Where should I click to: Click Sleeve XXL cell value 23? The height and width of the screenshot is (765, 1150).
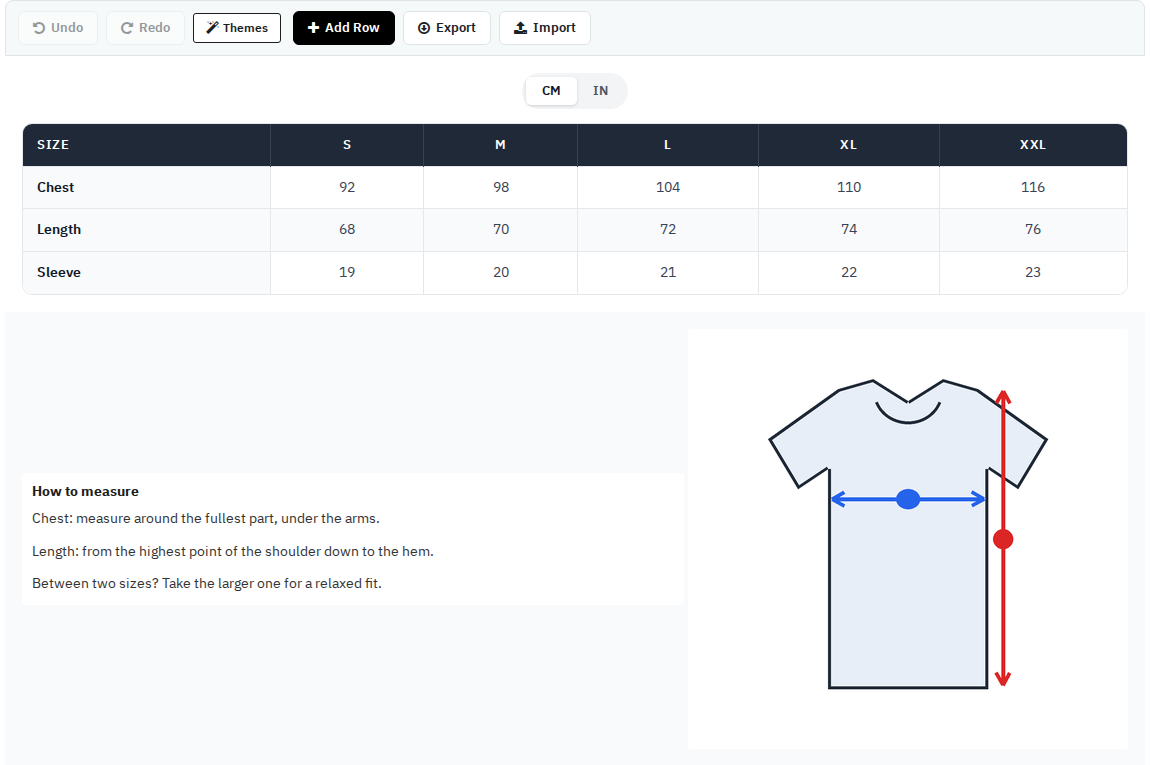[x=1033, y=272]
